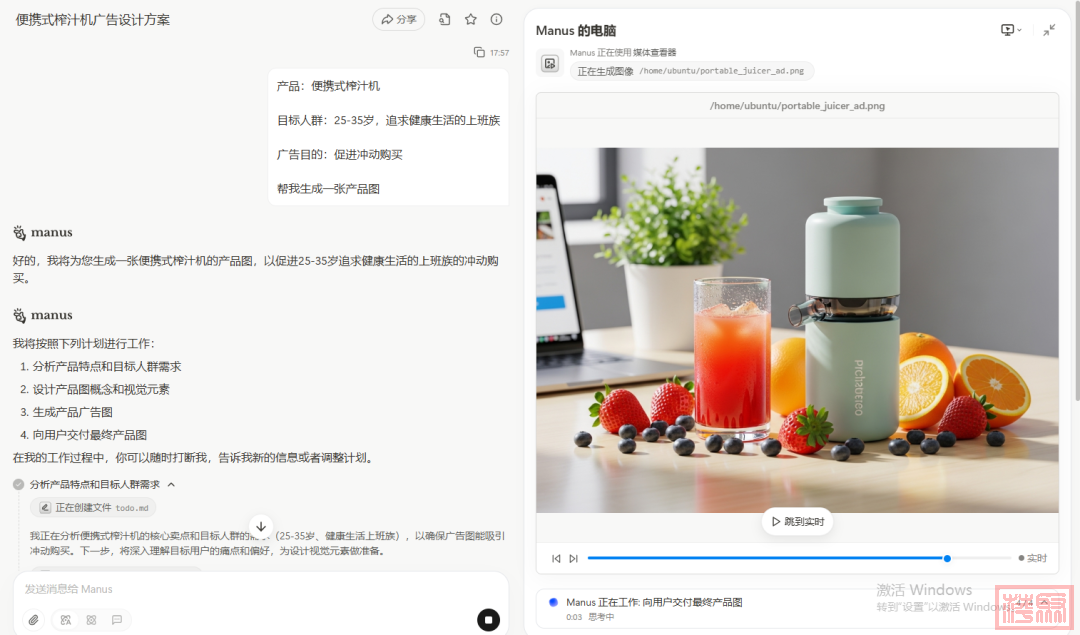The image size is (1080, 635).
Task: Open the task files icon beside 分享
Action: click(x=444, y=19)
